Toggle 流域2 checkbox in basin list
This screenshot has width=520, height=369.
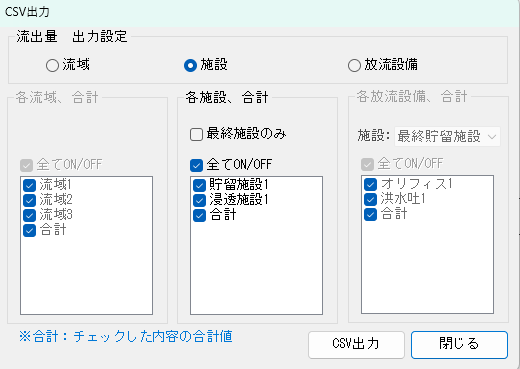coord(29,200)
